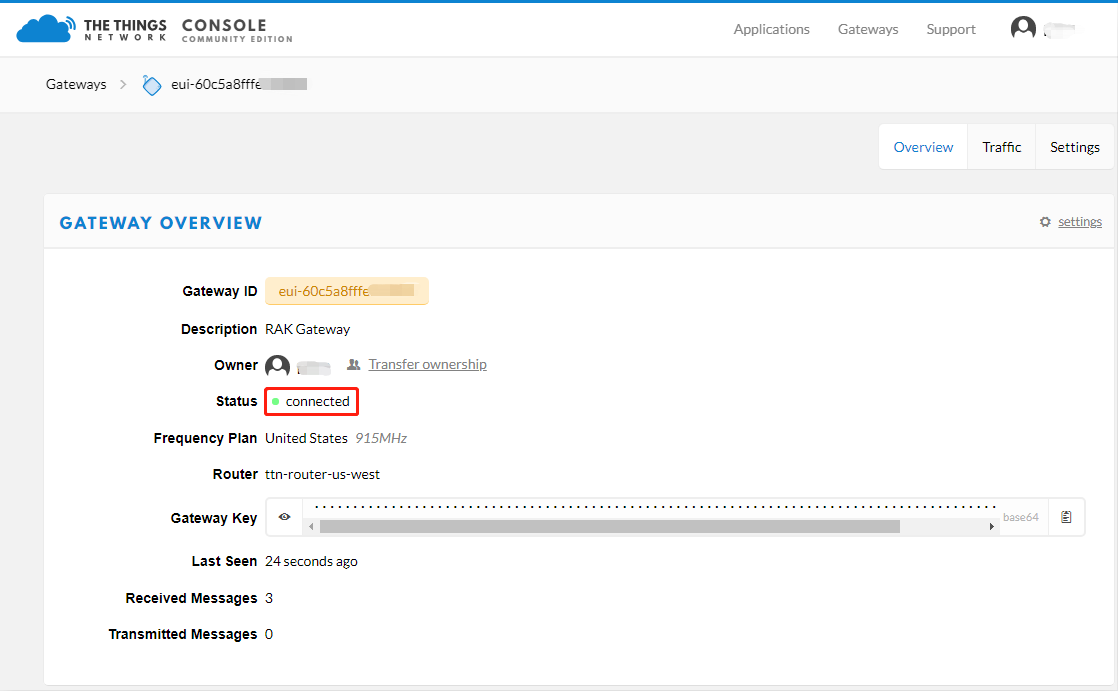Image resolution: width=1118 pixels, height=691 pixels.
Task: Click the 'connected' status text
Action: point(317,401)
